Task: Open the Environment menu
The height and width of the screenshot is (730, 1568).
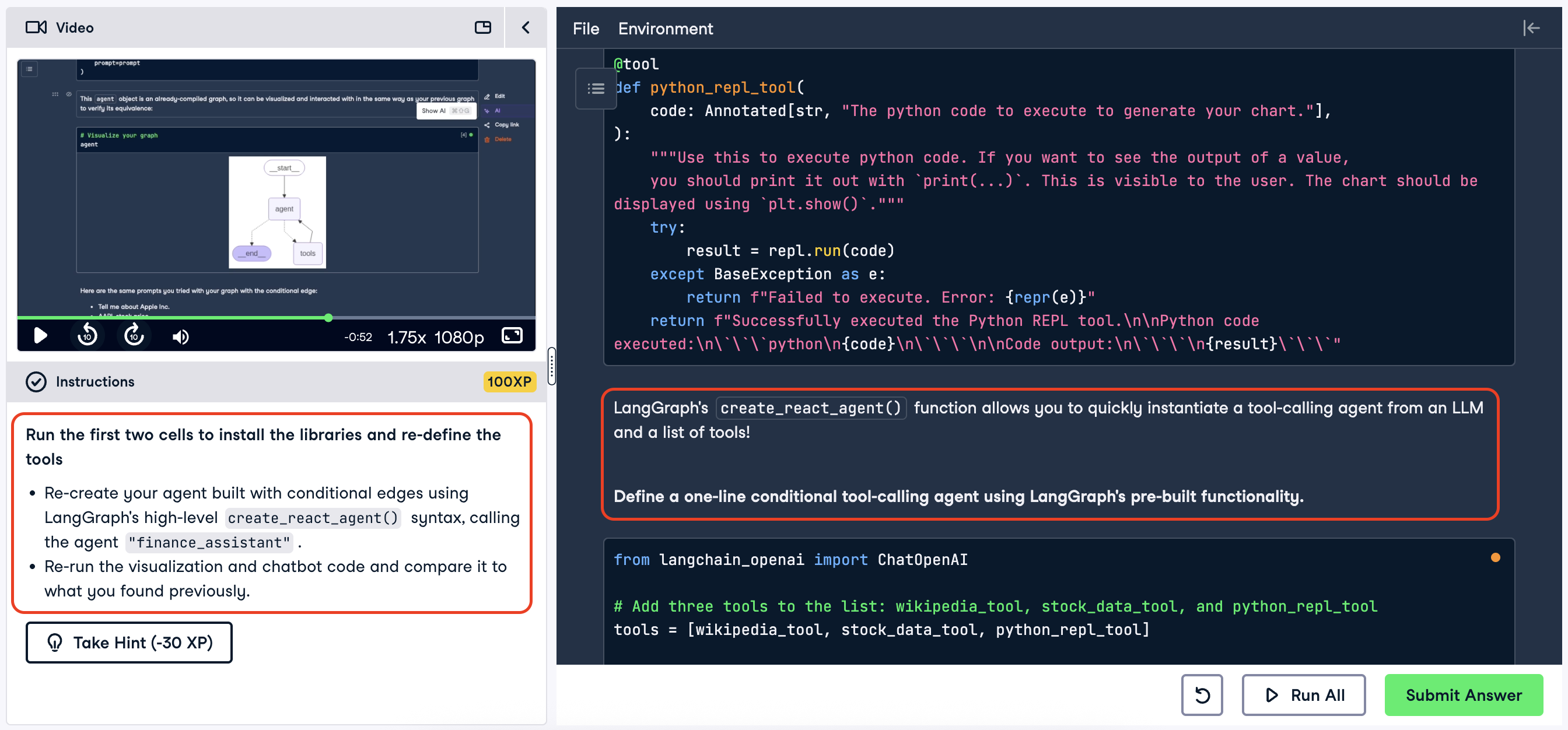Action: (x=666, y=29)
